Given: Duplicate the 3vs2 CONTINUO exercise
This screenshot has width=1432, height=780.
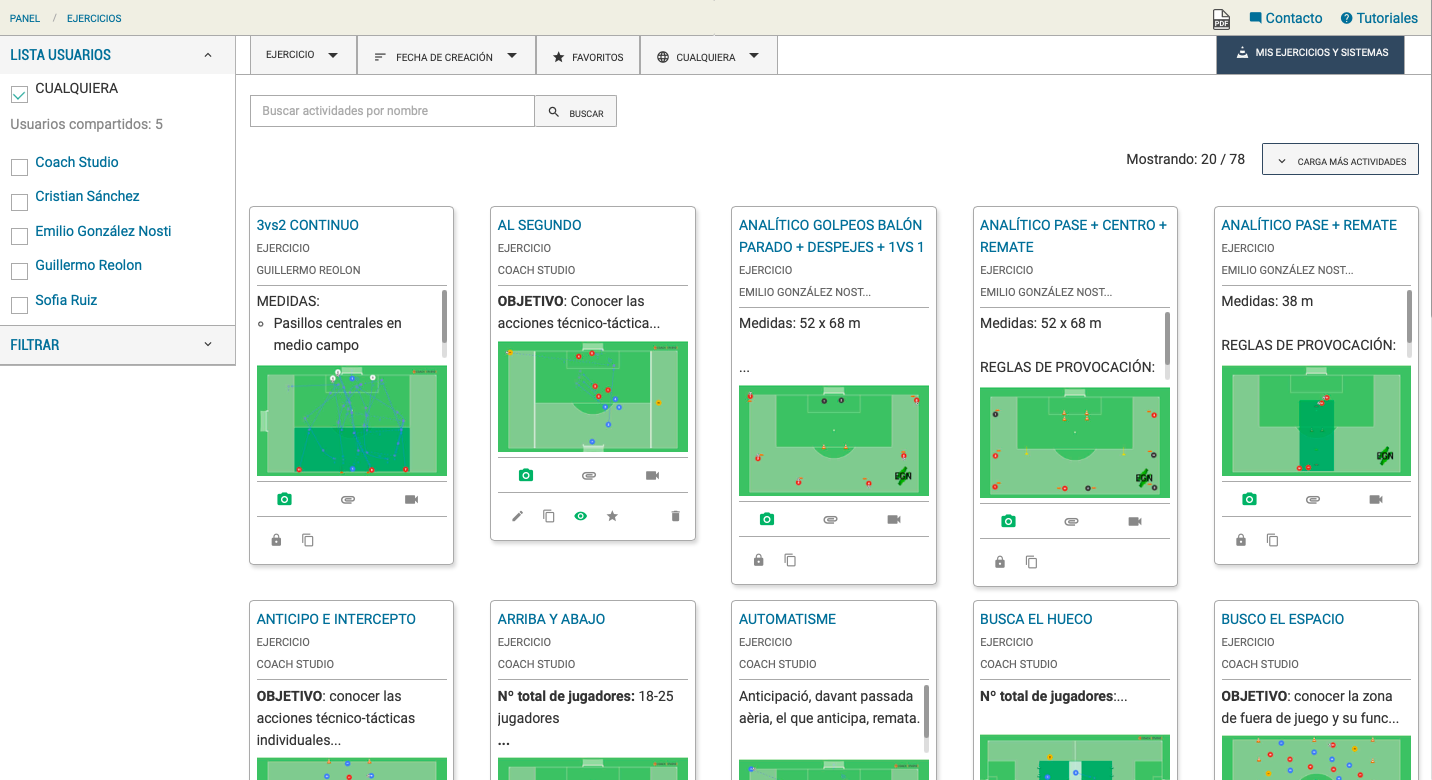Looking at the screenshot, I should coord(308,540).
